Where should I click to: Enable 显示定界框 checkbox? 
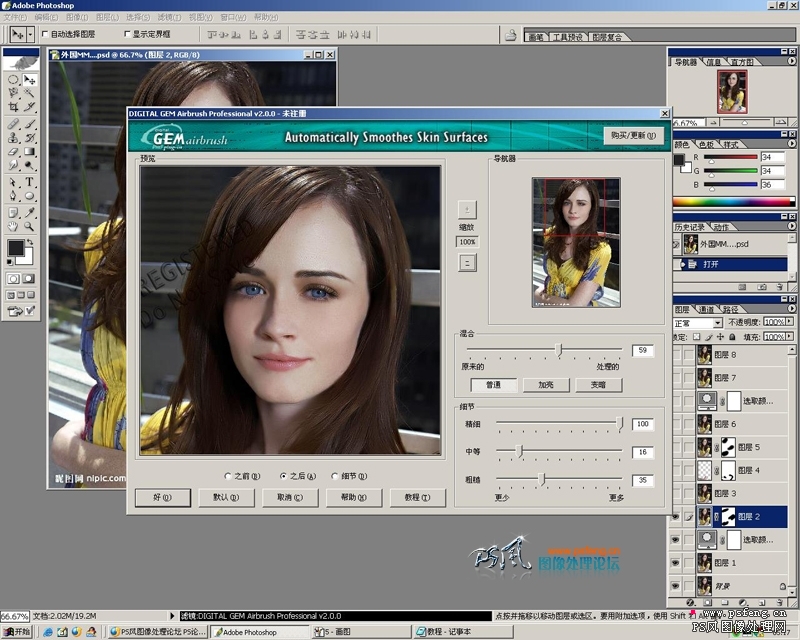pyautogui.click(x=127, y=34)
